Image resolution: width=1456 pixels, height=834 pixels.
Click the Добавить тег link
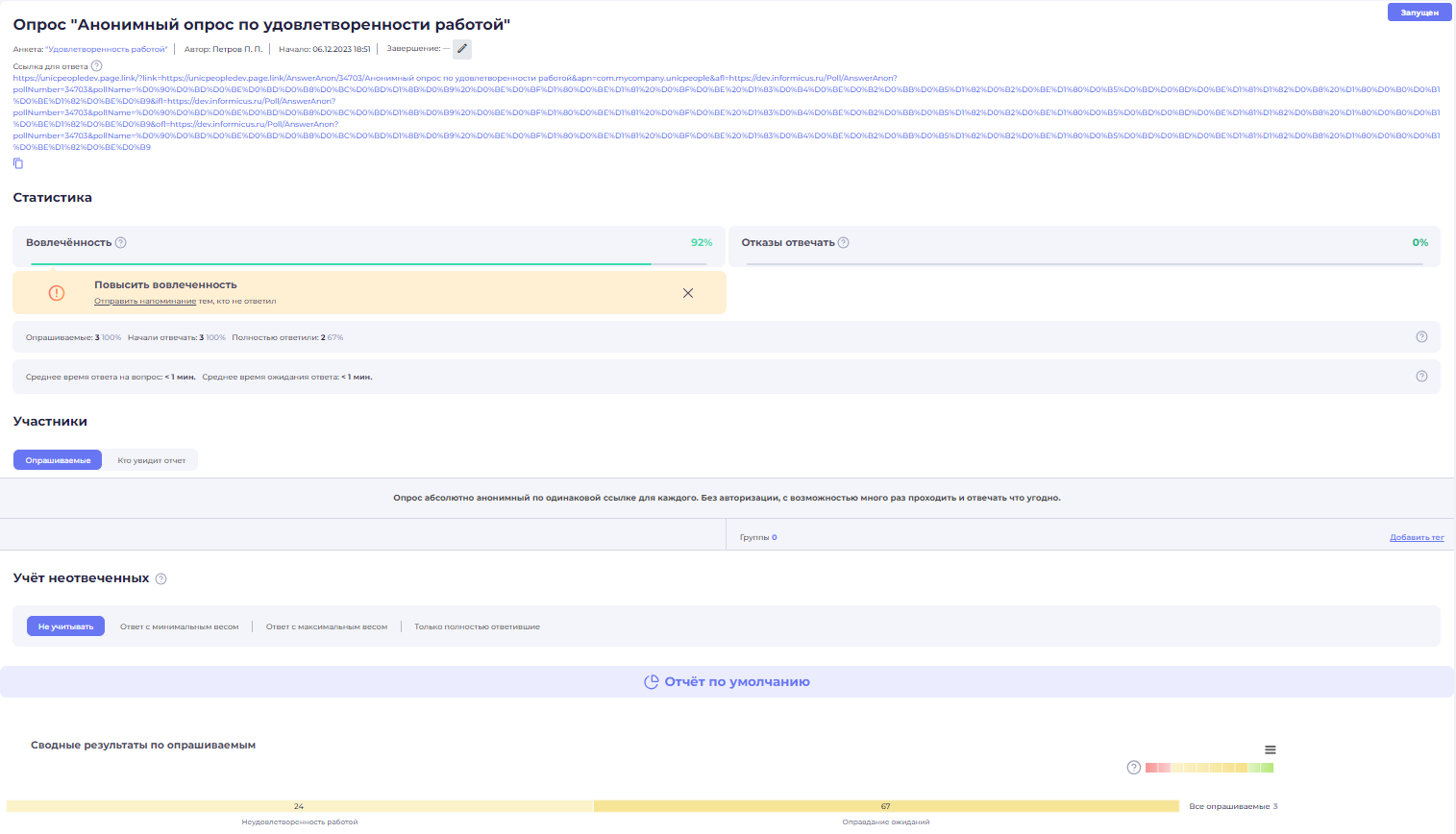click(1417, 538)
